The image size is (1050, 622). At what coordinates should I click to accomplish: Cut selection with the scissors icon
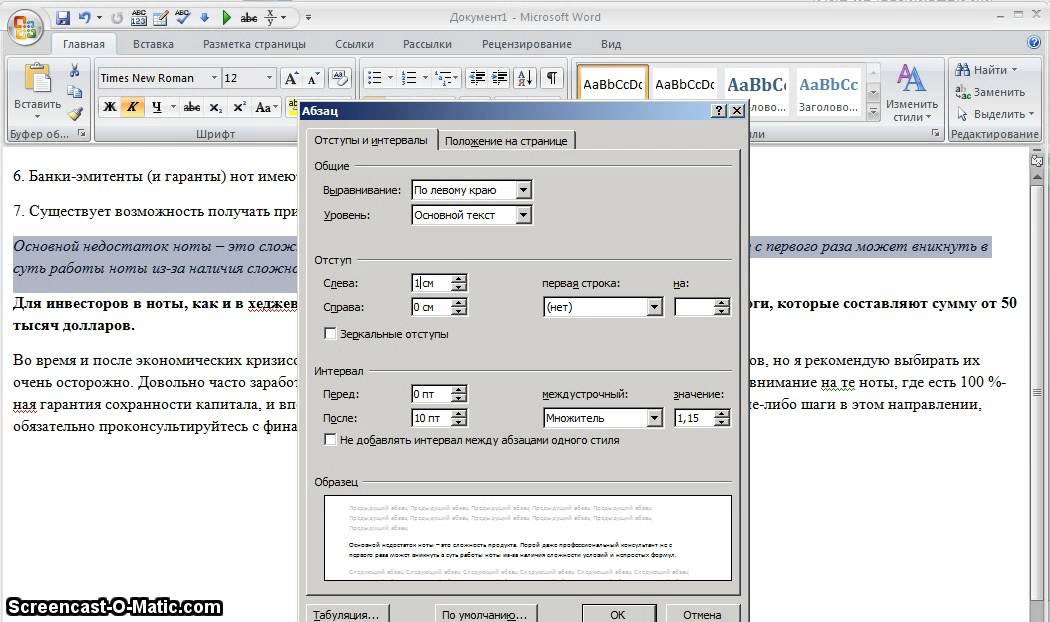click(74, 70)
